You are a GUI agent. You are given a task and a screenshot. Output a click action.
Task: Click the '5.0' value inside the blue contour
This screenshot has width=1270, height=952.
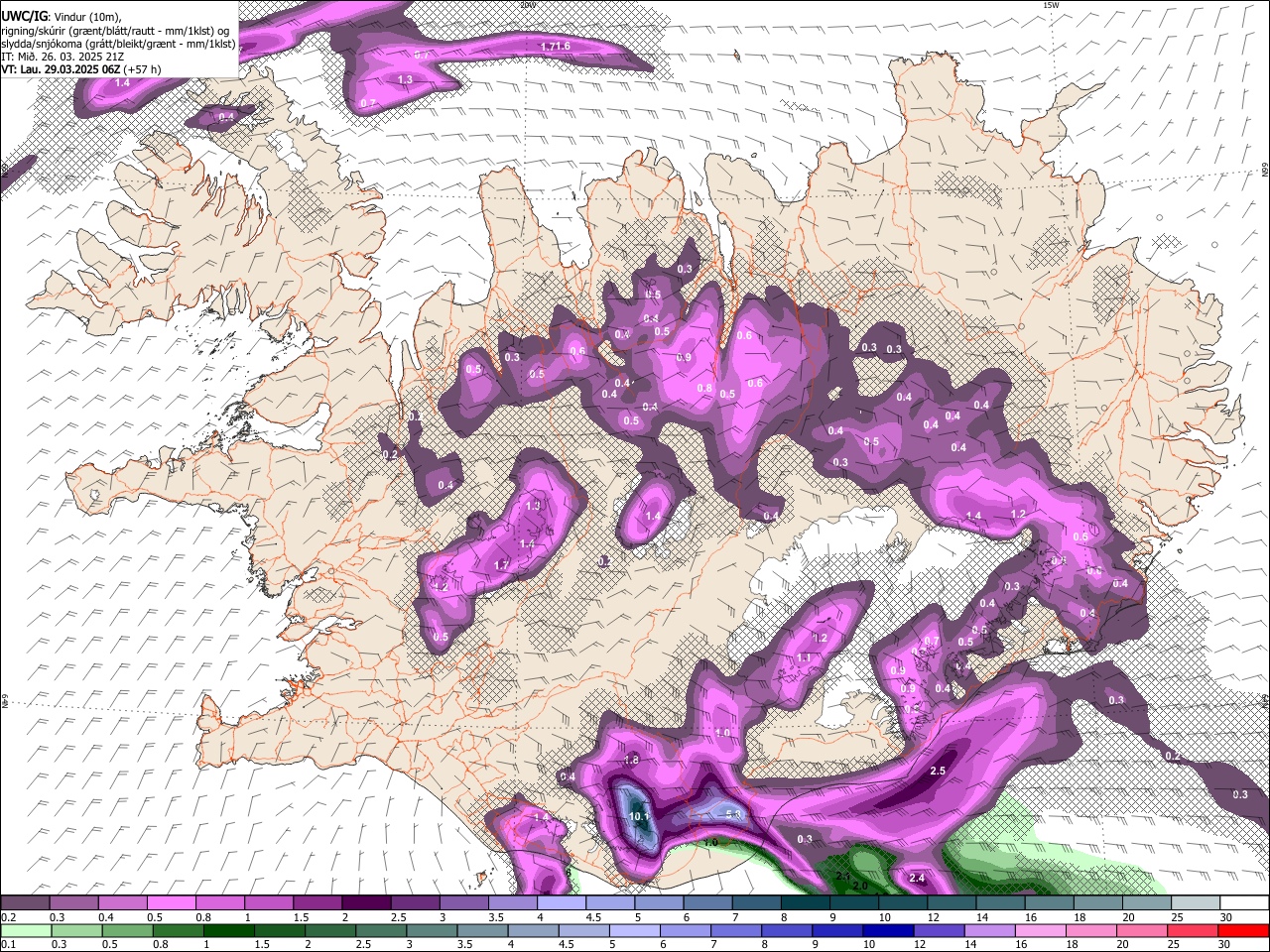pos(734,814)
